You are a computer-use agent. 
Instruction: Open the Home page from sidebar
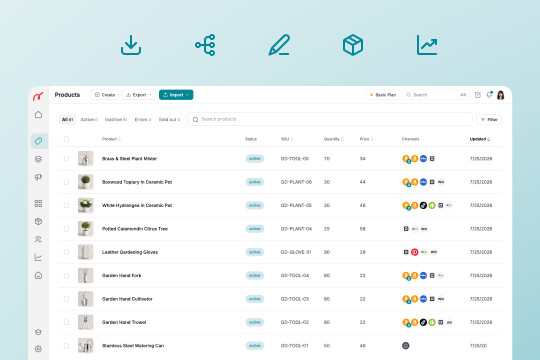[x=38, y=115]
